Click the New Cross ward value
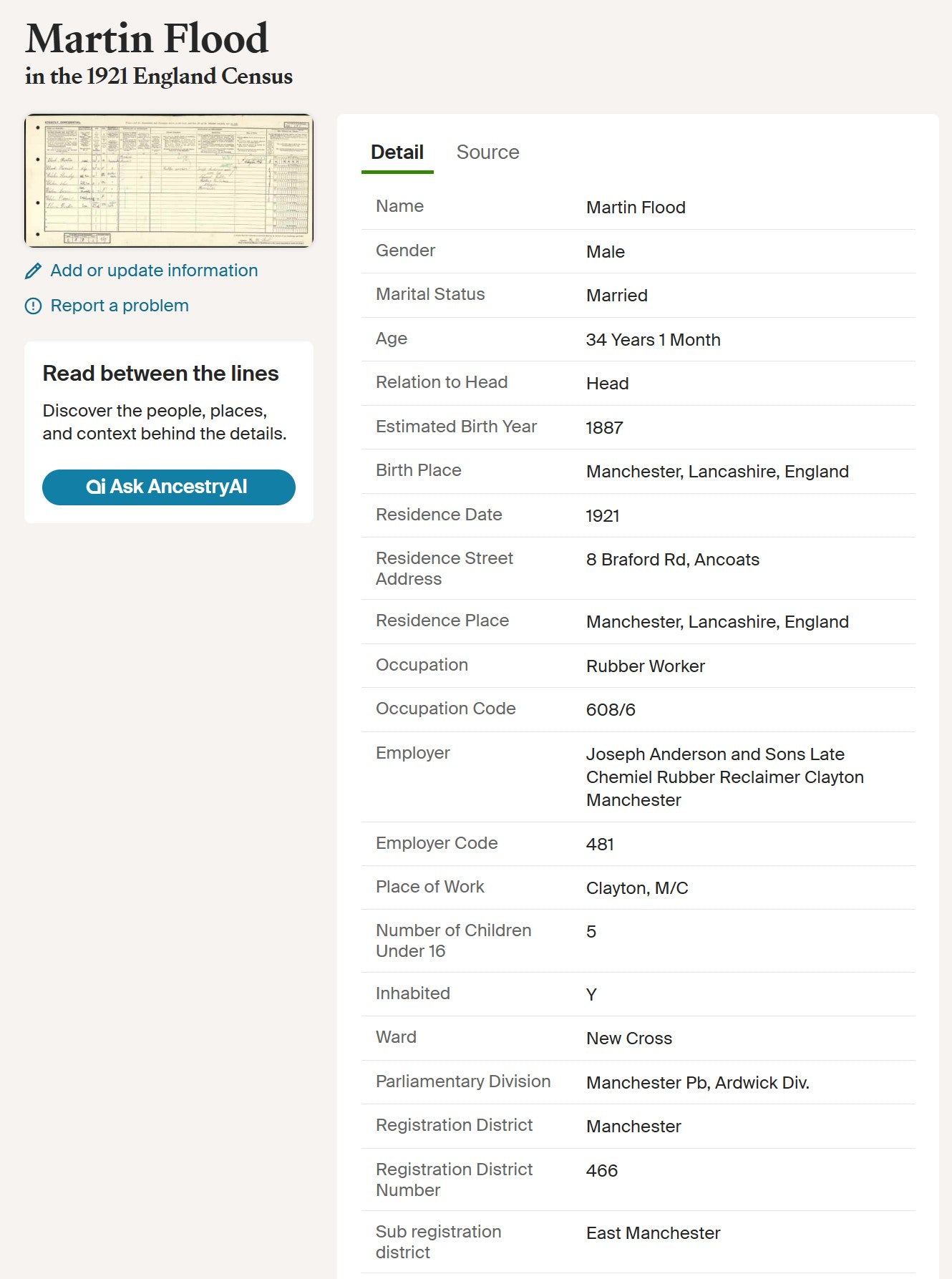The width and height of the screenshot is (952, 1279). click(x=629, y=1039)
